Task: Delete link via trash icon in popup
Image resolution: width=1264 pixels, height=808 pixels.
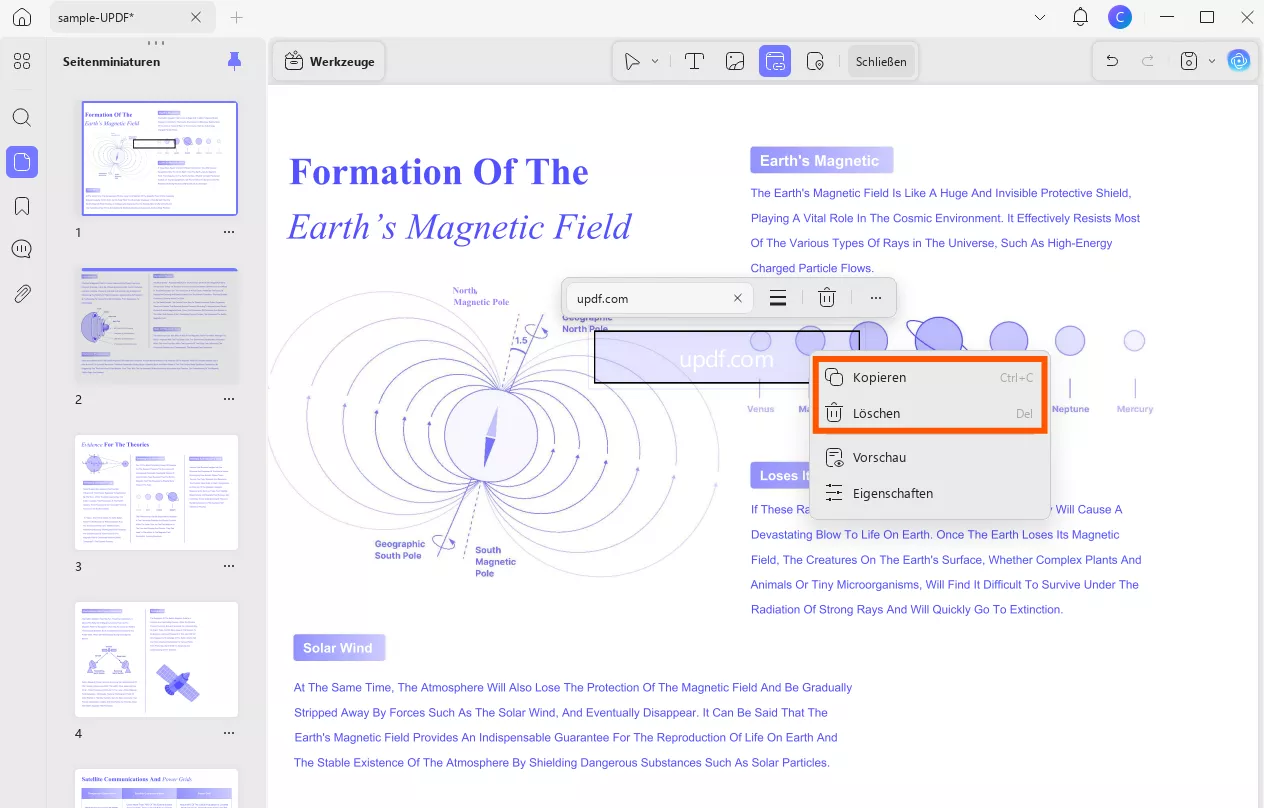Action: click(826, 298)
